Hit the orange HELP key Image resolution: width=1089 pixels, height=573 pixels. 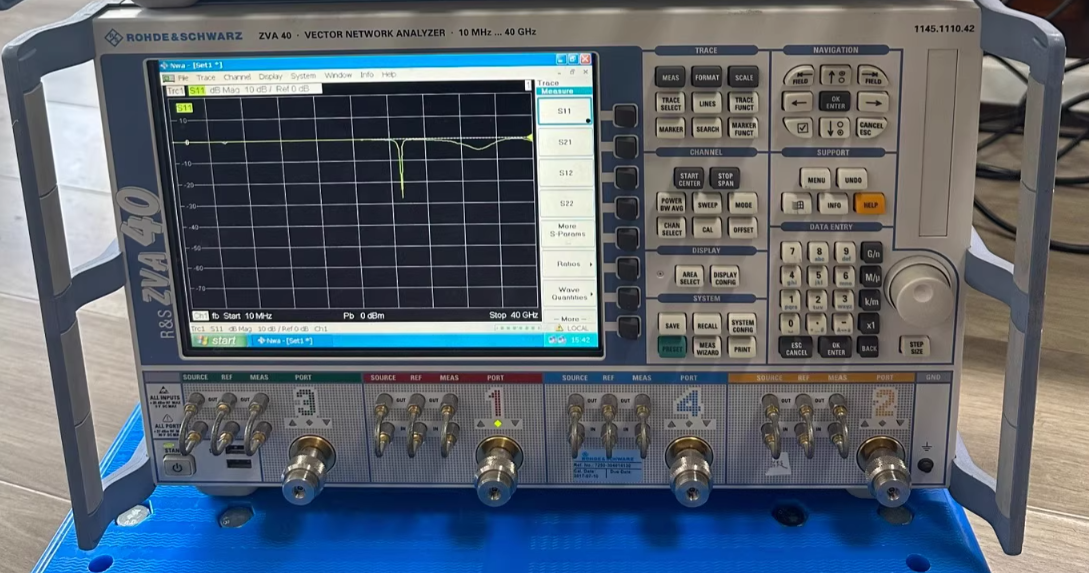[870, 204]
